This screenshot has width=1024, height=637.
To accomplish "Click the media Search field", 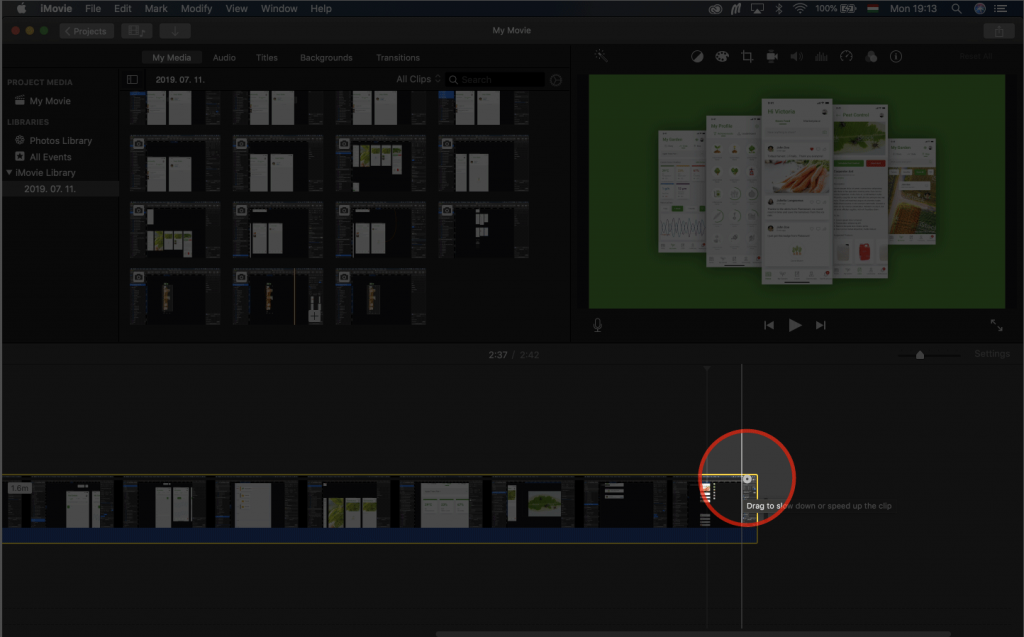I will click(496, 80).
